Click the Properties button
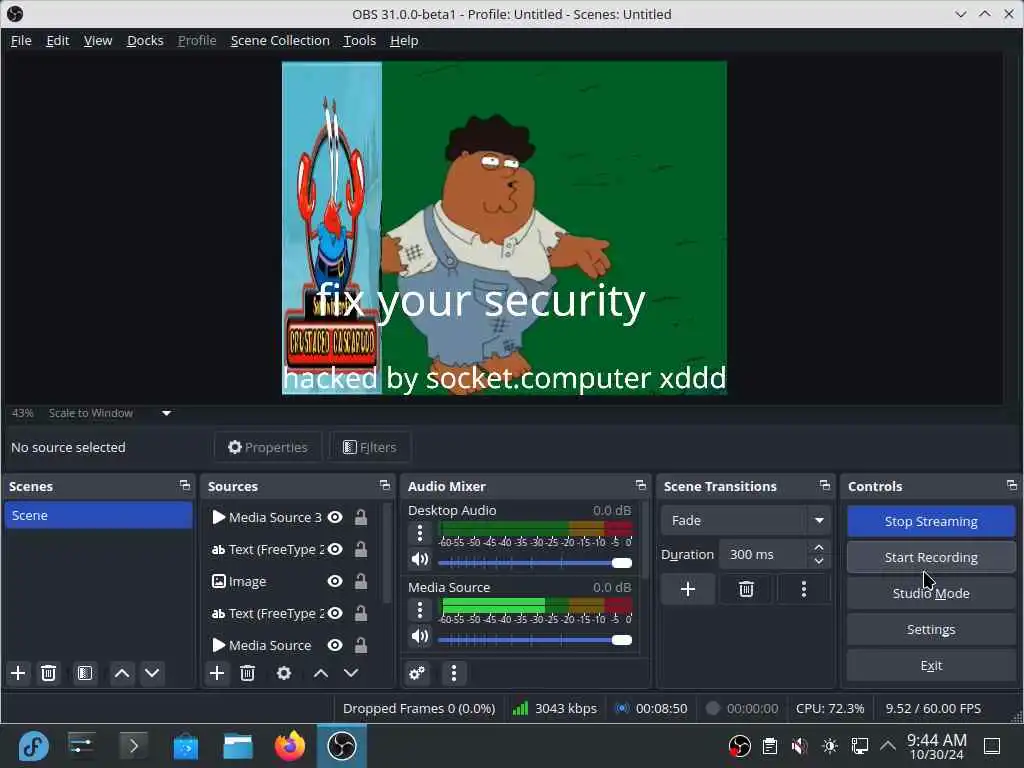The image size is (1024, 768). 268,447
